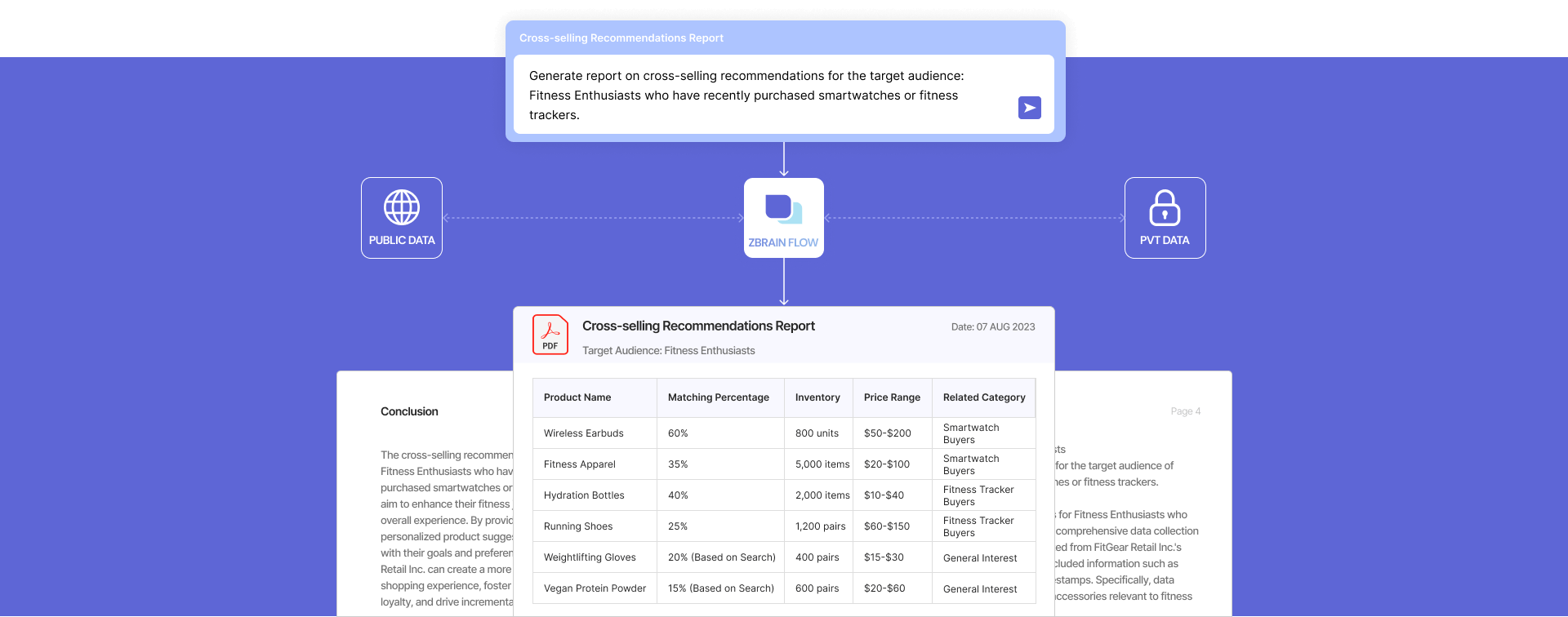Click the Cross-selling Recommendations Report prompt header

(621, 38)
